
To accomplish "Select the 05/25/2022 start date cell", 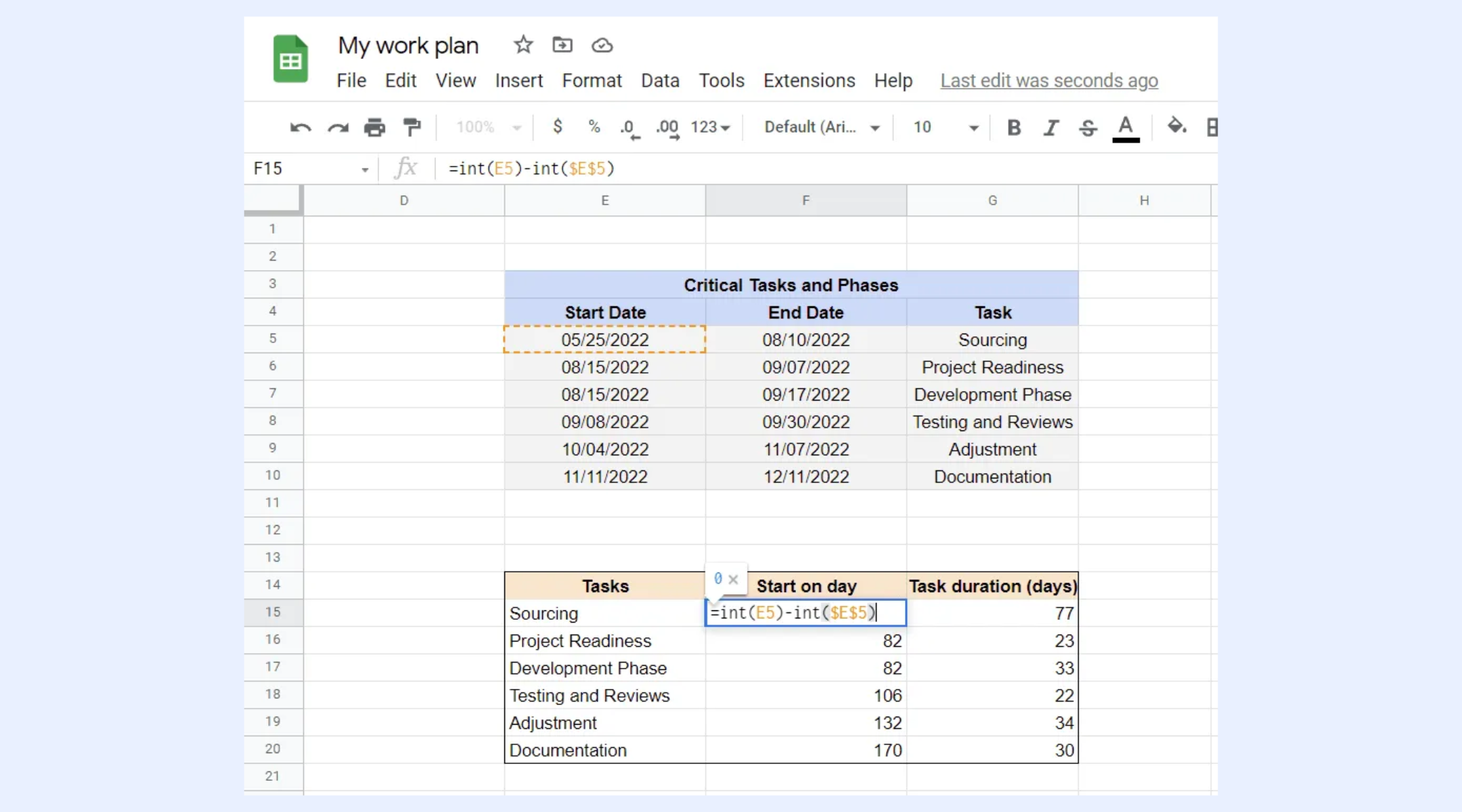I will click(605, 340).
